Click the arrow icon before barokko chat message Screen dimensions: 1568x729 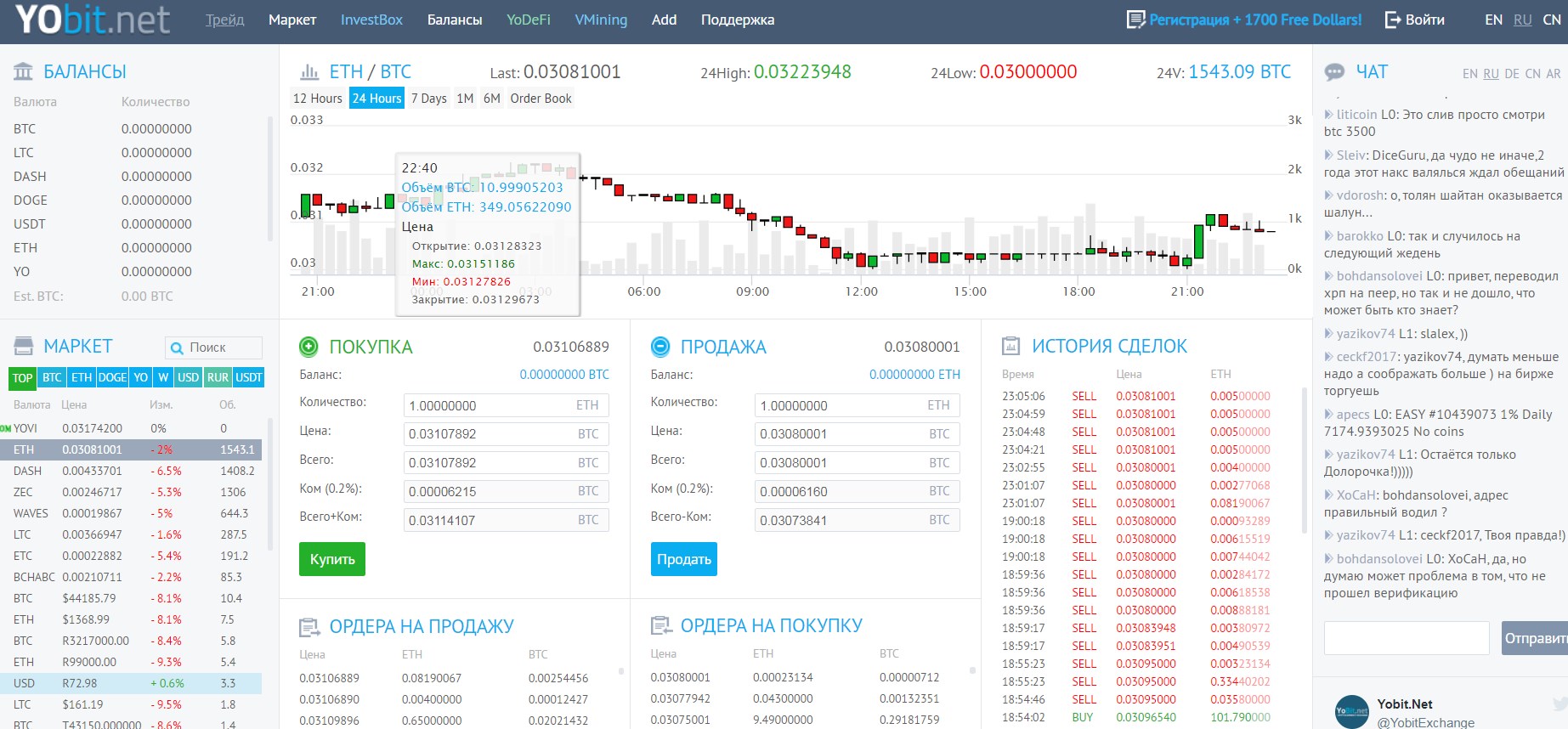(x=1328, y=236)
